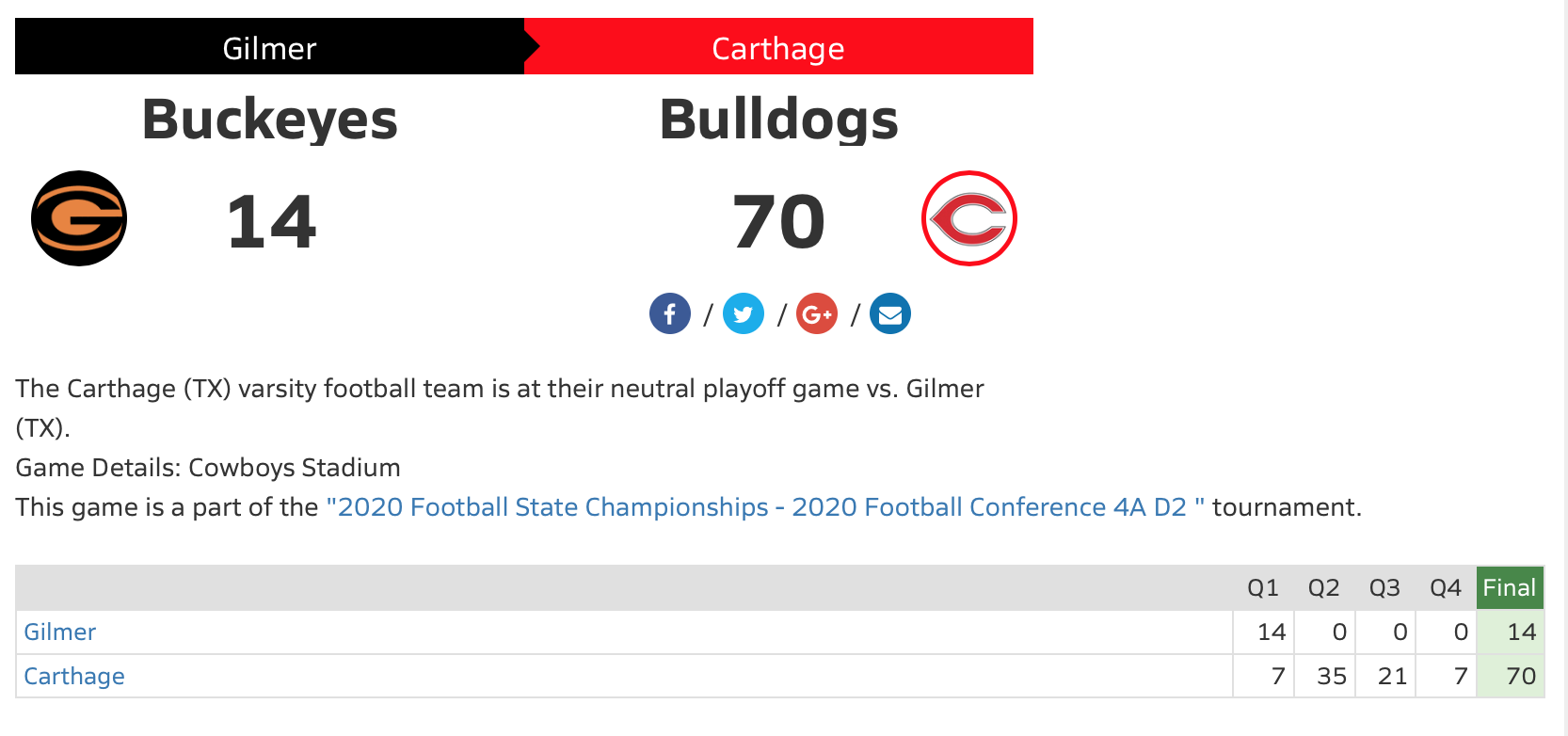This screenshot has width=1568, height=736.
Task: Click the Q1 column header
Action: tap(1263, 588)
